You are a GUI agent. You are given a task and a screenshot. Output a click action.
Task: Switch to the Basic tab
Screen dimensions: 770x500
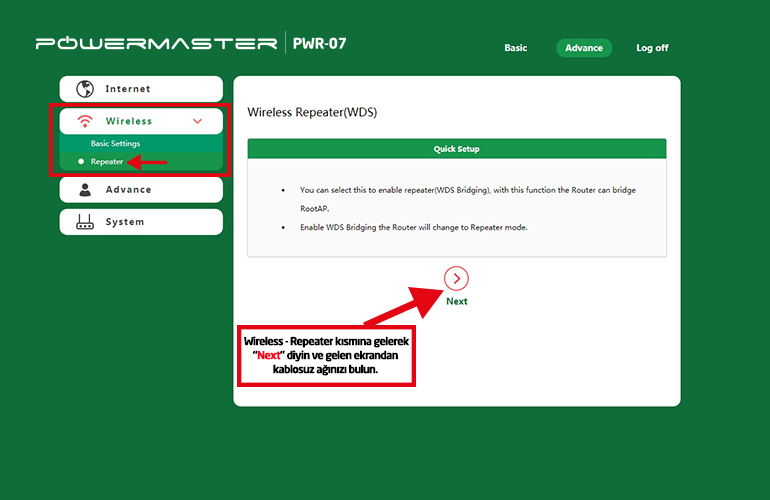coord(515,48)
